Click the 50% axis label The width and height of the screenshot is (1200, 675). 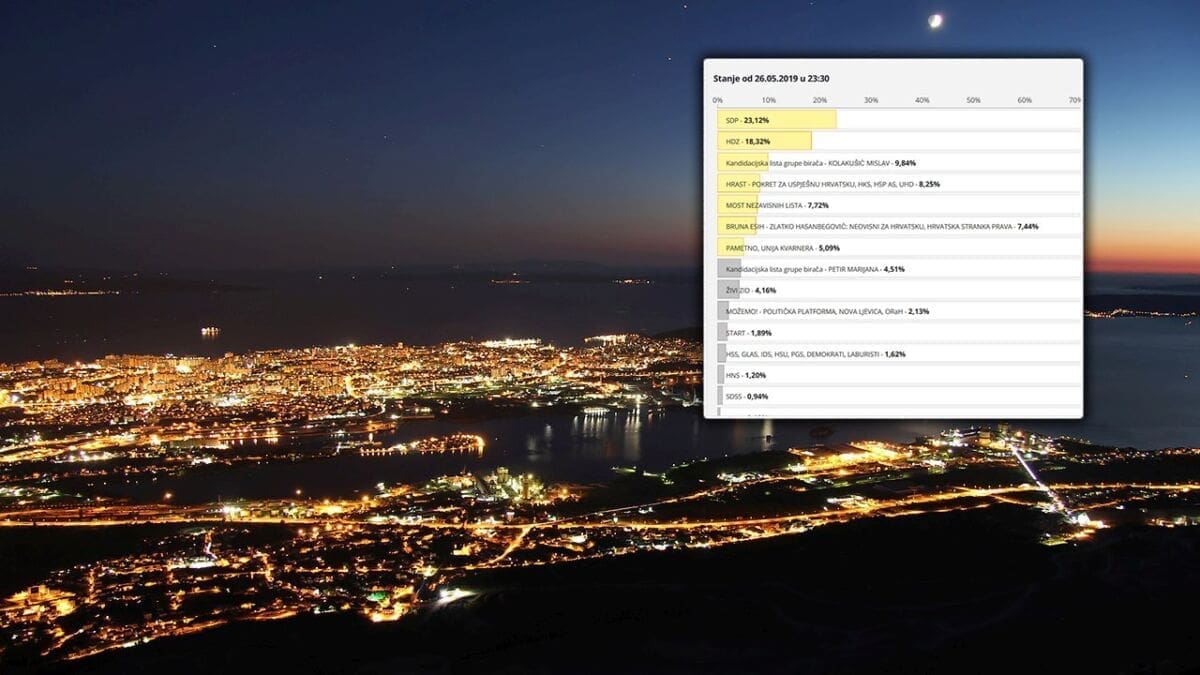(x=973, y=100)
